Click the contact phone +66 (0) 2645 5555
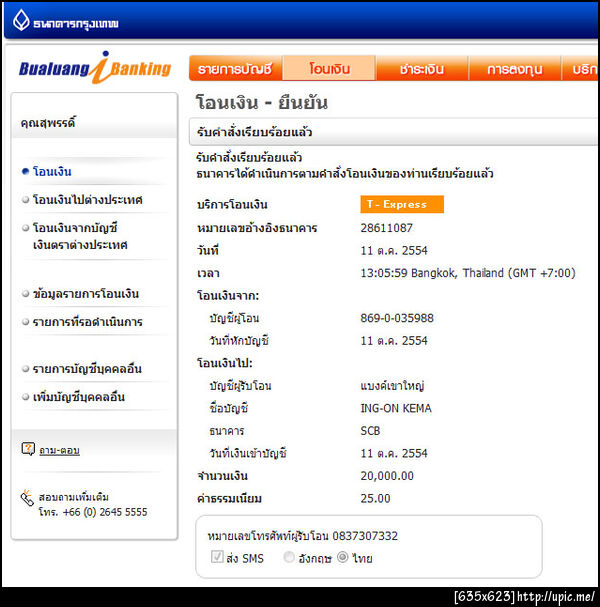This screenshot has width=600, height=607. point(105,512)
